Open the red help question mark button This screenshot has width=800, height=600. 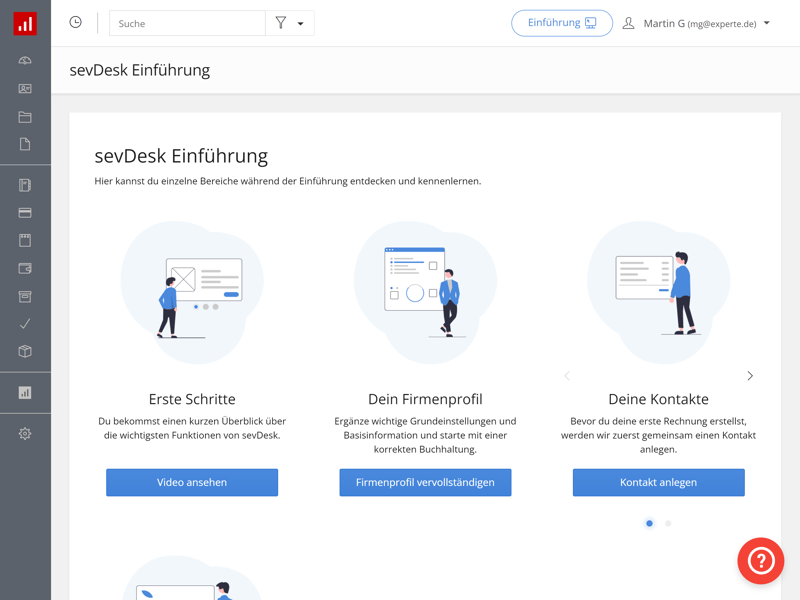760,560
